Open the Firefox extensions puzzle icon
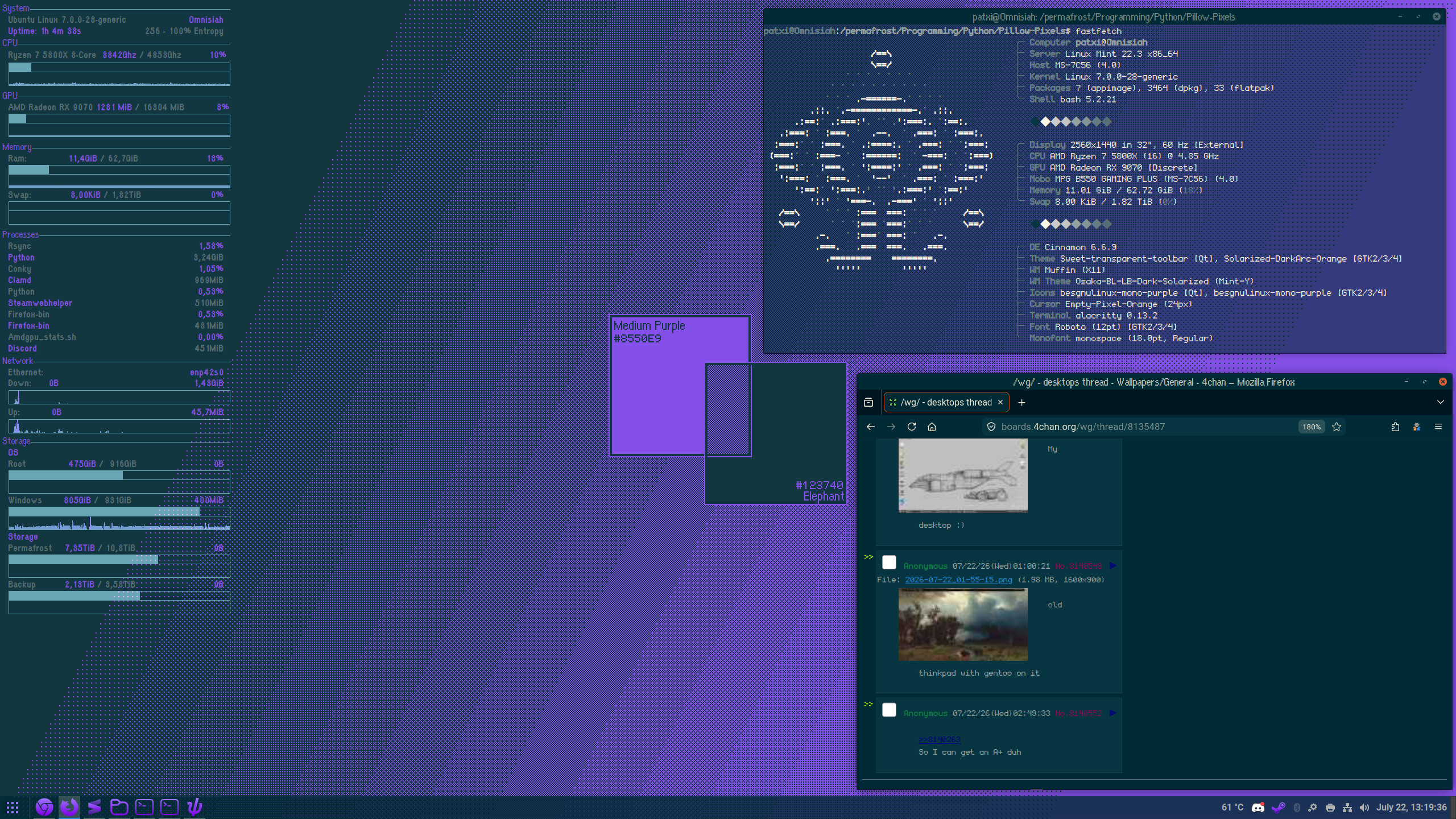This screenshot has height=819, width=1456. coord(1395,427)
